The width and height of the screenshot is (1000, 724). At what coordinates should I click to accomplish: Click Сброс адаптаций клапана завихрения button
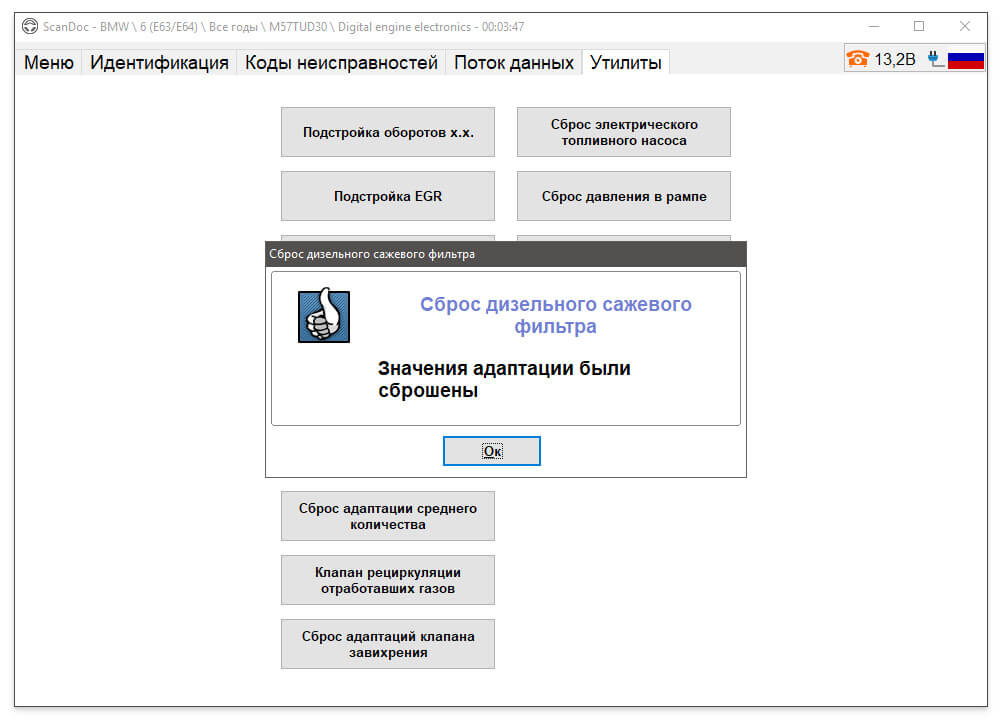pos(388,644)
